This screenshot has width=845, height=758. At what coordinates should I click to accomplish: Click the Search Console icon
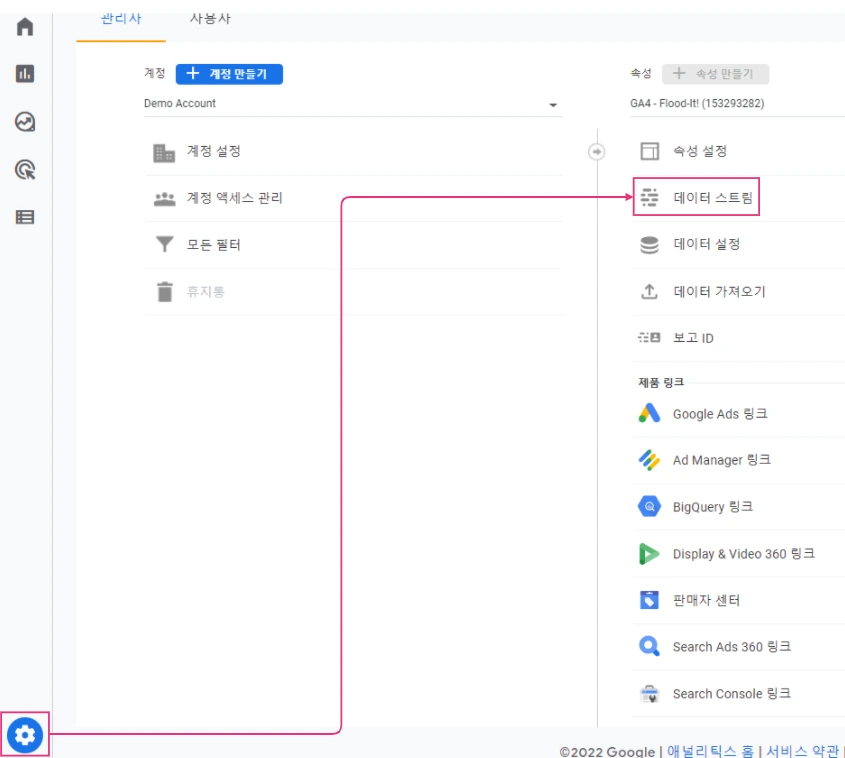click(x=650, y=693)
